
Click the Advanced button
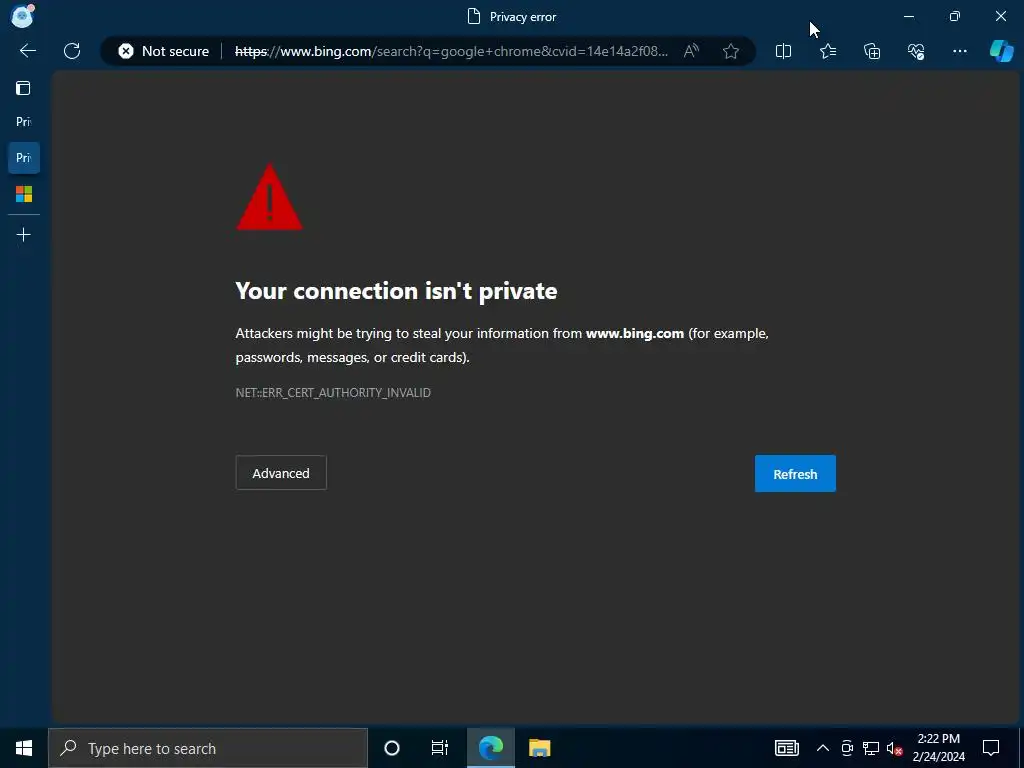pyautogui.click(x=281, y=473)
